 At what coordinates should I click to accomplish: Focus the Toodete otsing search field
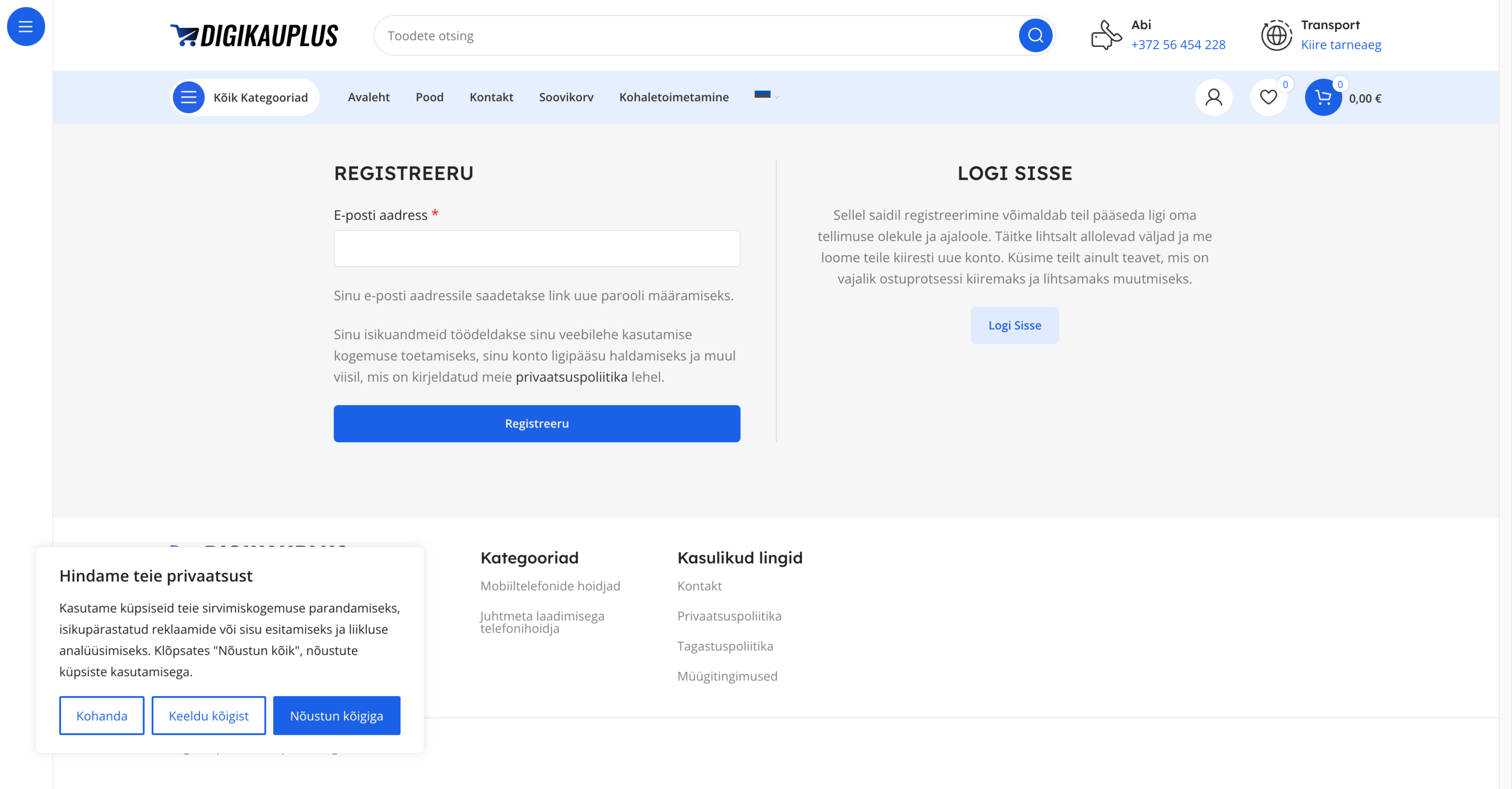(x=696, y=36)
